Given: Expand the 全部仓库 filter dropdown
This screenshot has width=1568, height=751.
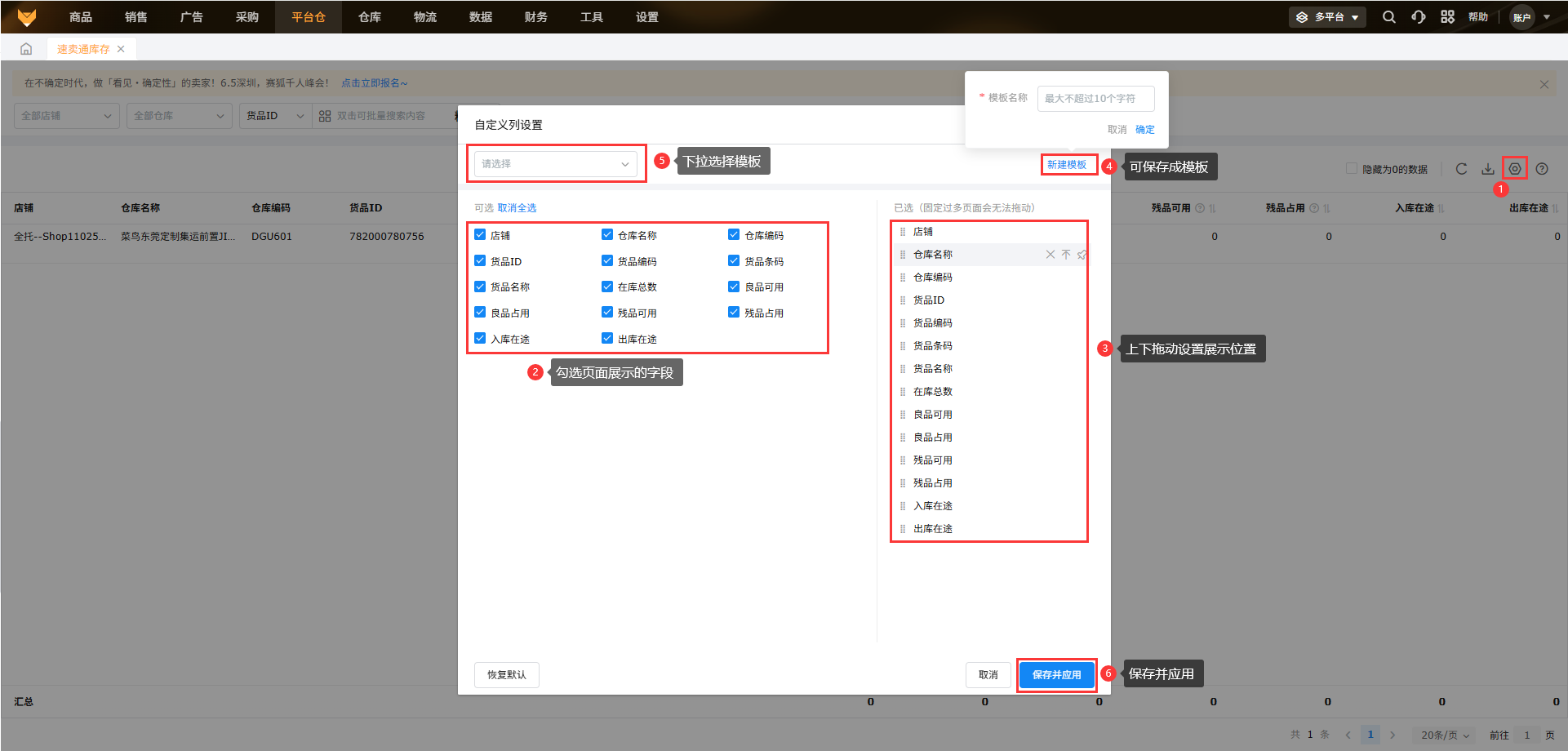Looking at the screenshot, I should [x=180, y=116].
